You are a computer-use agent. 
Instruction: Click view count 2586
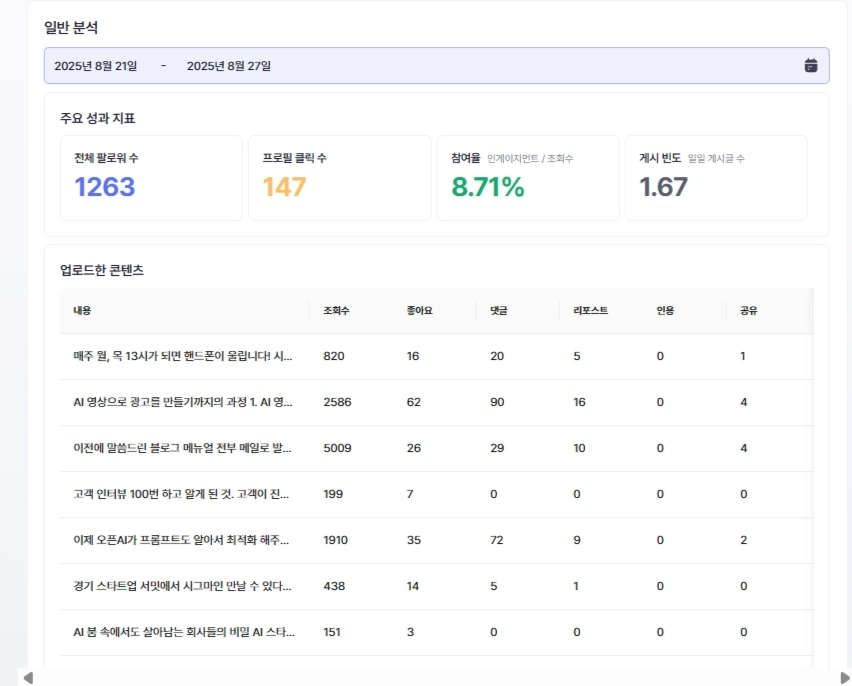[337, 402]
